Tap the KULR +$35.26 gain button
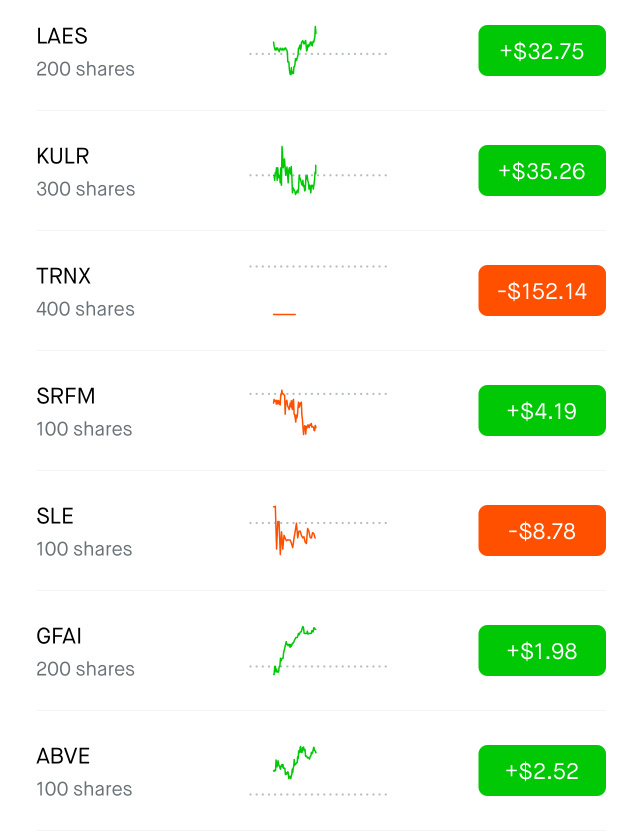Screen dimensions: 642x834 542,171
